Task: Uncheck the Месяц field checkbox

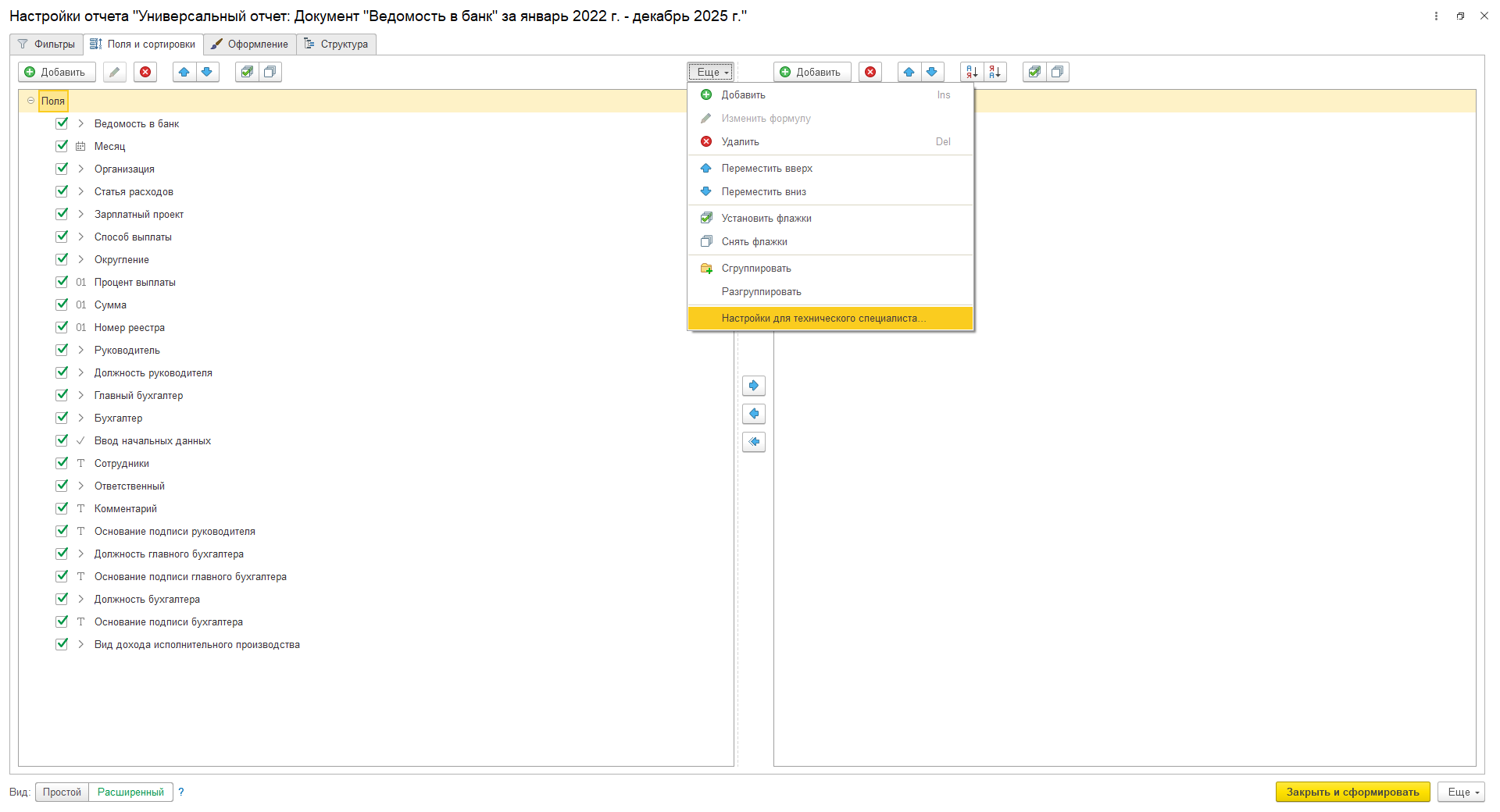Action: [x=62, y=146]
